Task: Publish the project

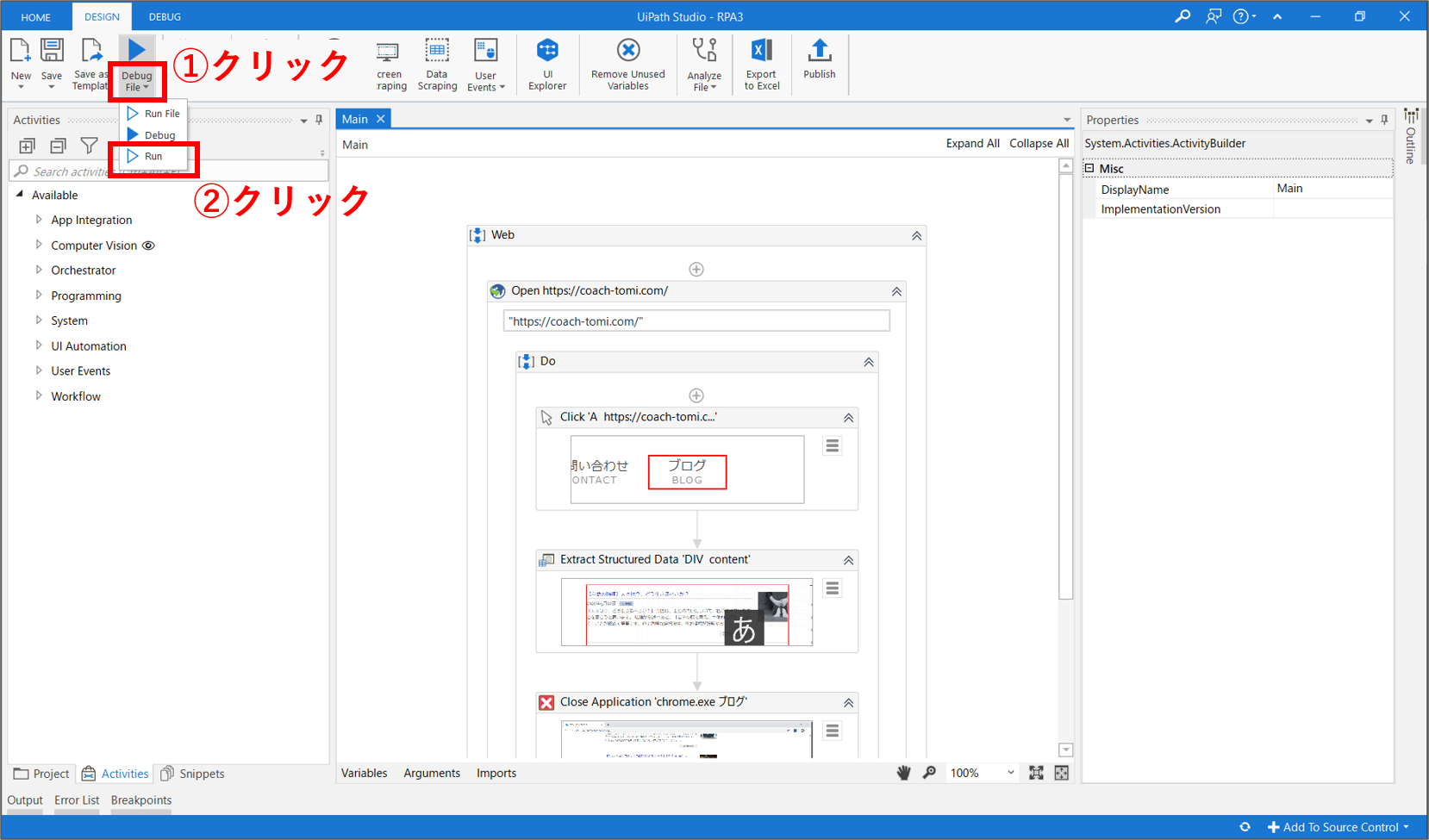Action: 819,60
